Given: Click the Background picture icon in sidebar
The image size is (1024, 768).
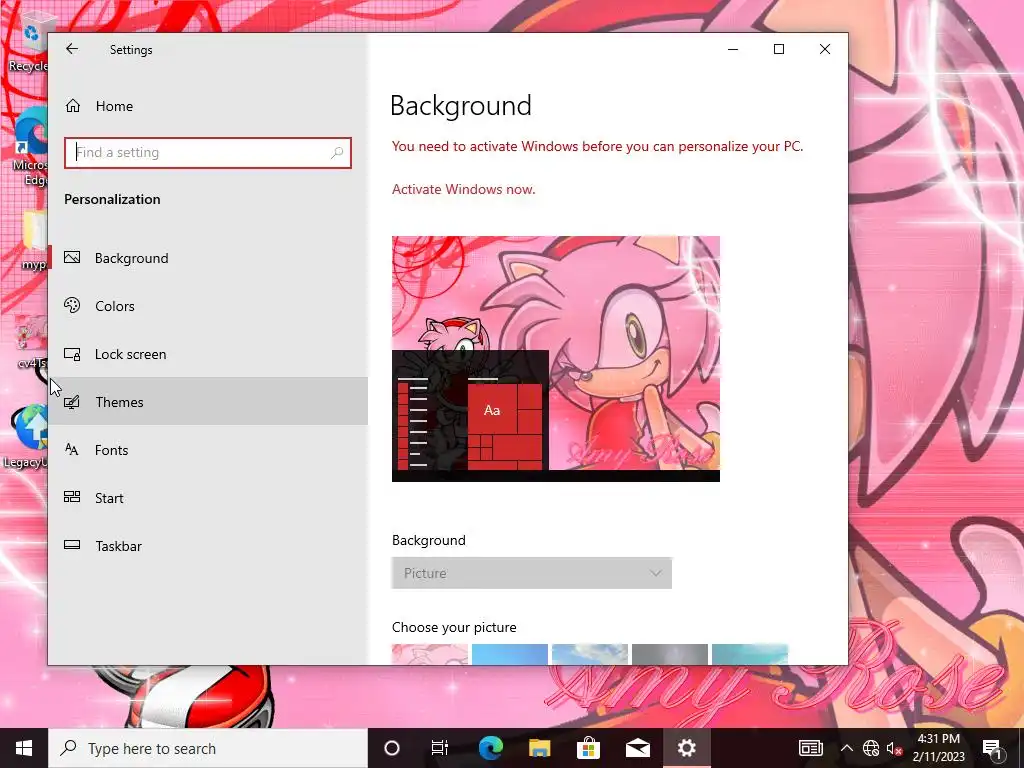Looking at the screenshot, I should pos(72,257).
